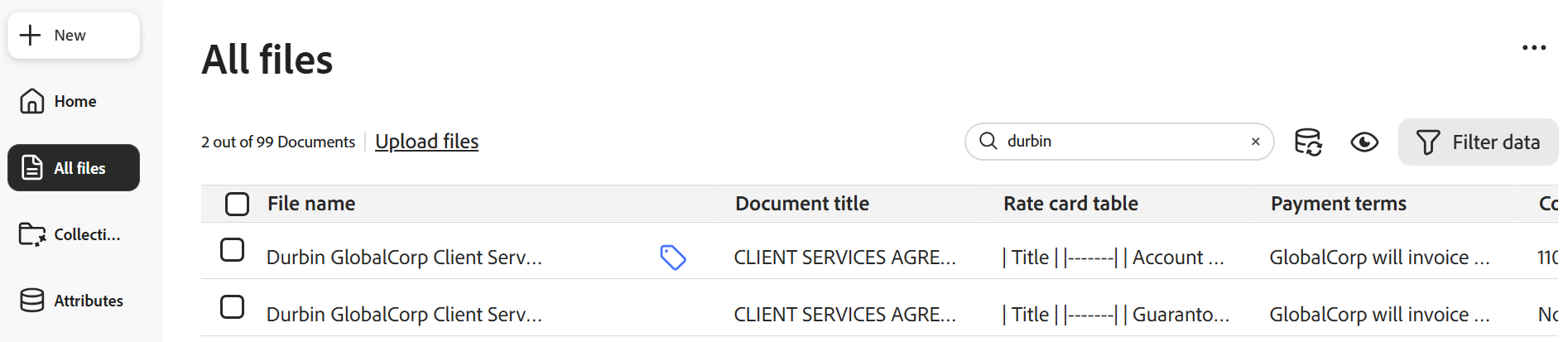Click the tag icon on first Durbin file
This screenshot has height=342, width=1568.
click(x=673, y=258)
